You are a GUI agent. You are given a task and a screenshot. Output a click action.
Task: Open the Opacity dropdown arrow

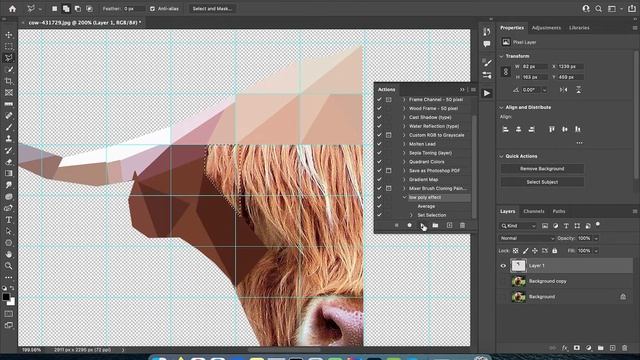click(596, 238)
